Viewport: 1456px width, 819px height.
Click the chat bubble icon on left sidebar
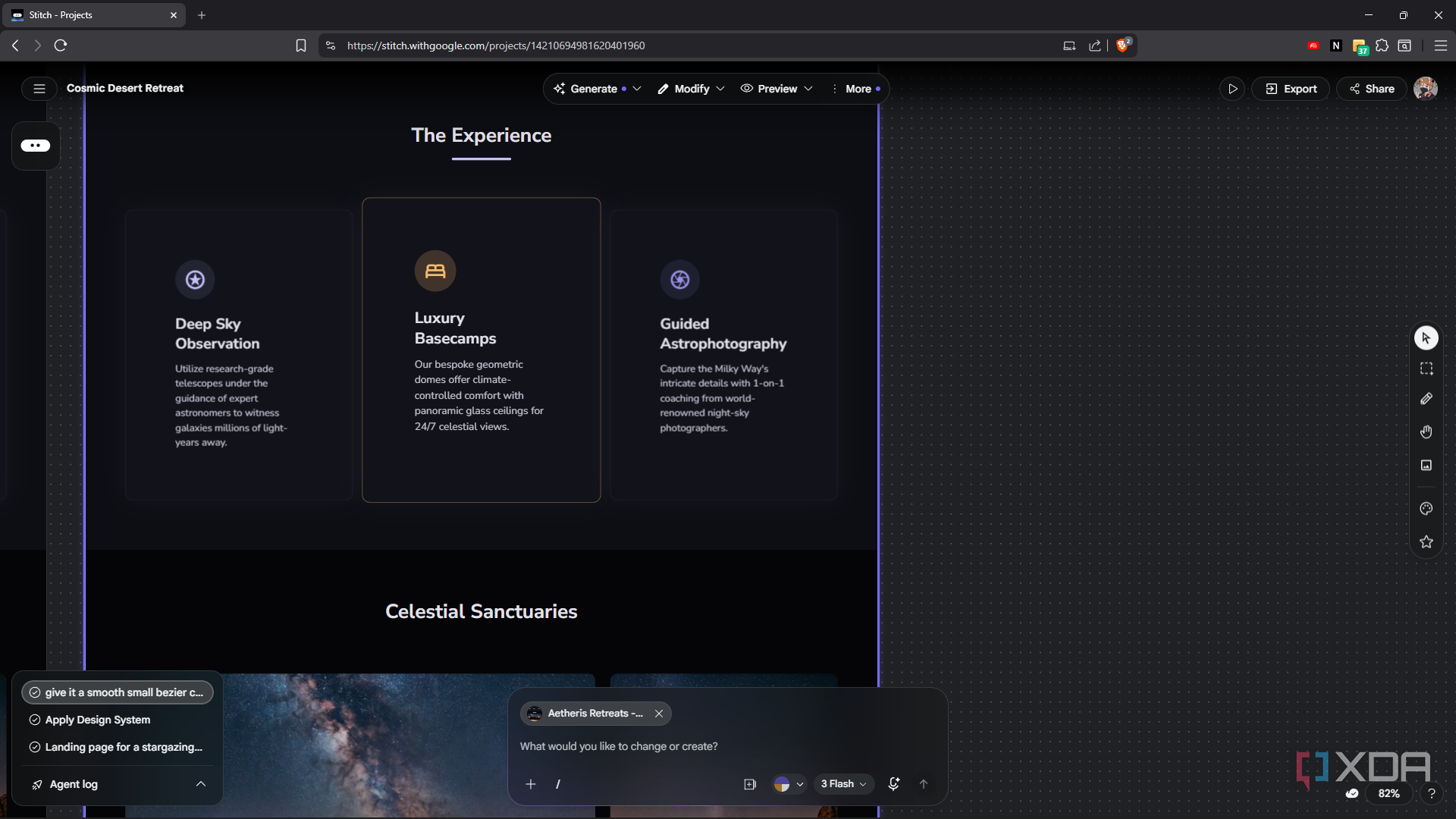[x=36, y=146]
